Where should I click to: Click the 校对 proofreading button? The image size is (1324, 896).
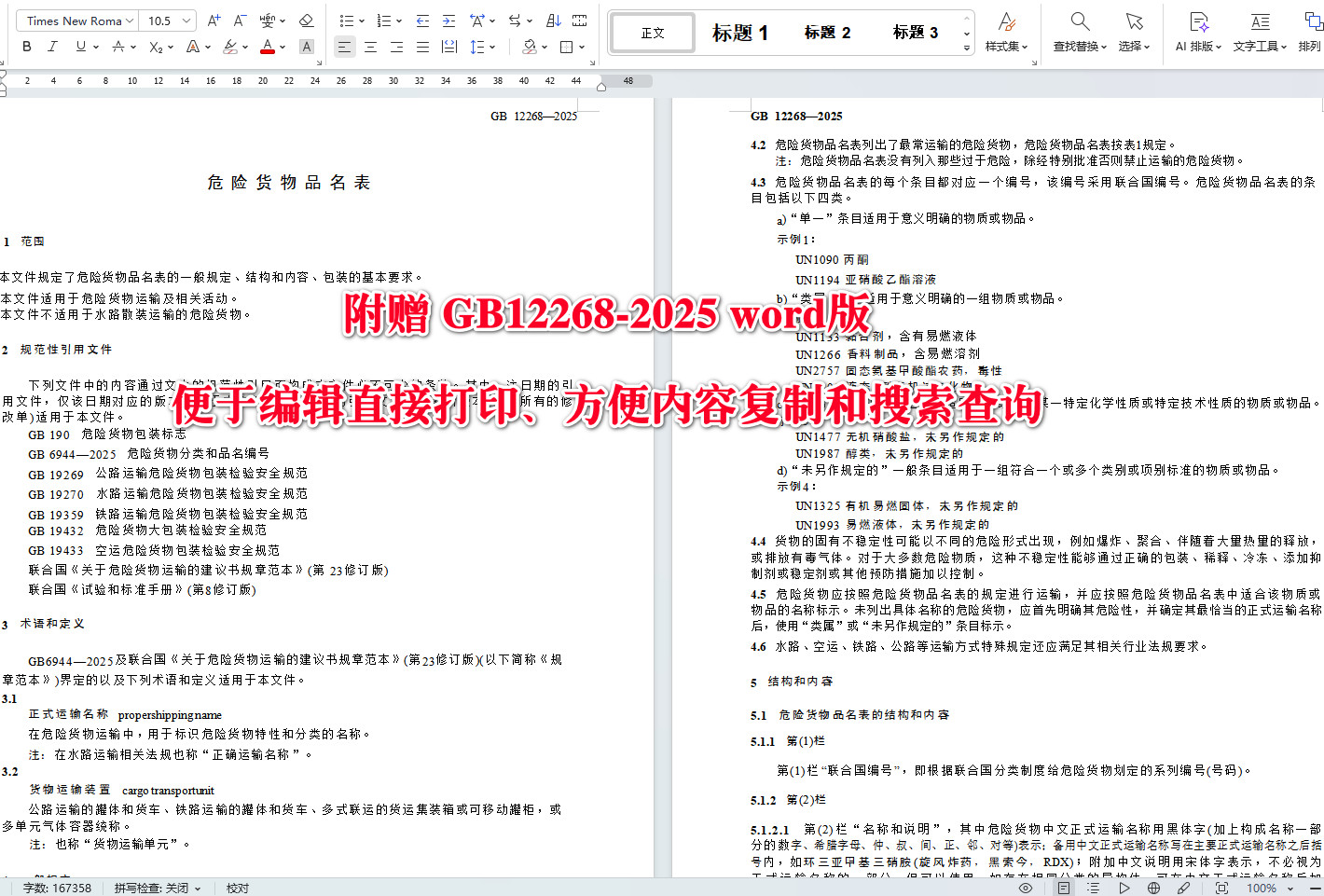pyautogui.click(x=237, y=888)
